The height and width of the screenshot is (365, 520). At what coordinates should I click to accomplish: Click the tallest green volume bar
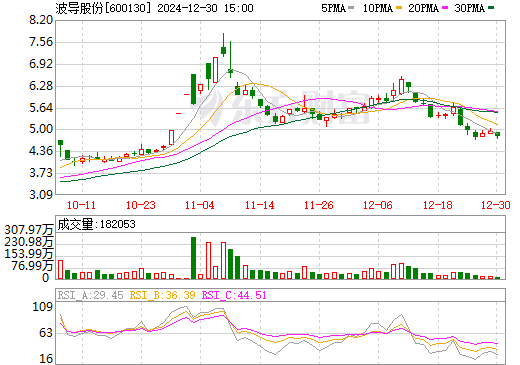coord(193,258)
